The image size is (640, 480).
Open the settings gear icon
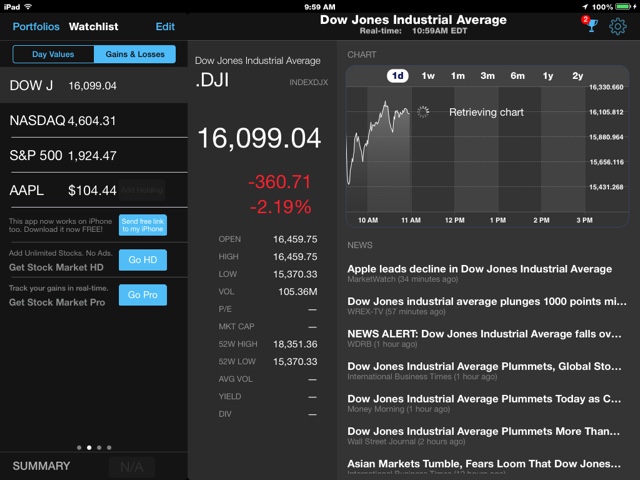(x=618, y=26)
